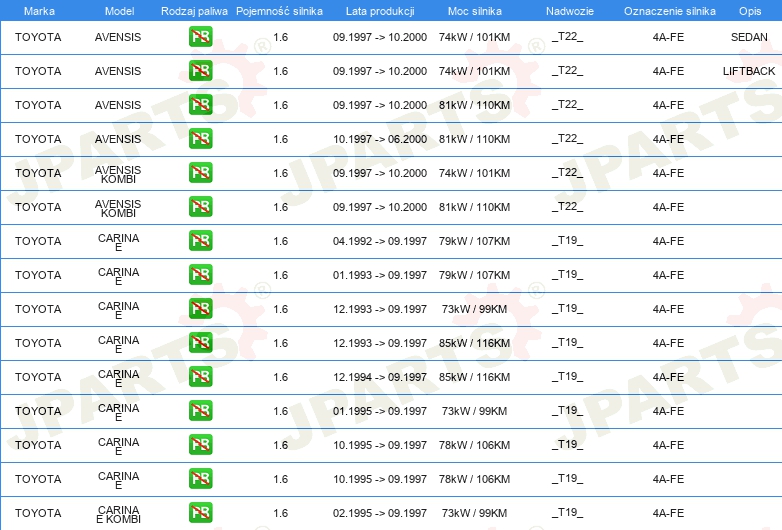Select the date cell 02.1995 -> 09.1997
The image size is (782, 530).
[x=380, y=513]
